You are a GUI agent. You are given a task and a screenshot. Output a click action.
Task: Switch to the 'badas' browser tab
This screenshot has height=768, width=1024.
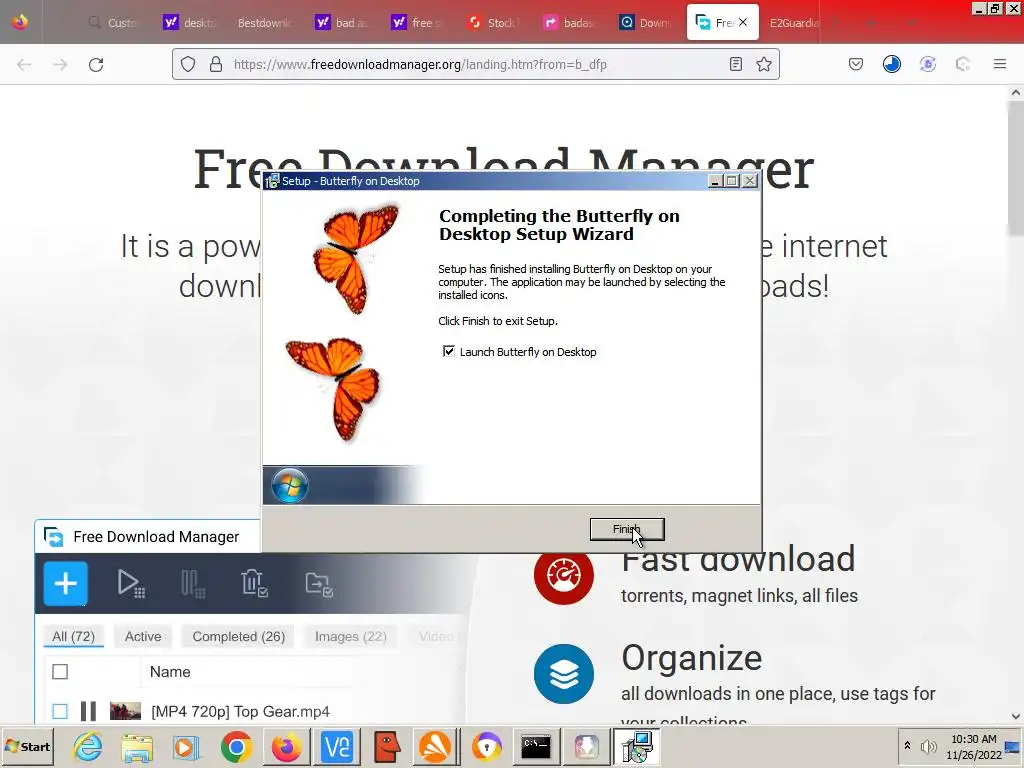(570, 23)
